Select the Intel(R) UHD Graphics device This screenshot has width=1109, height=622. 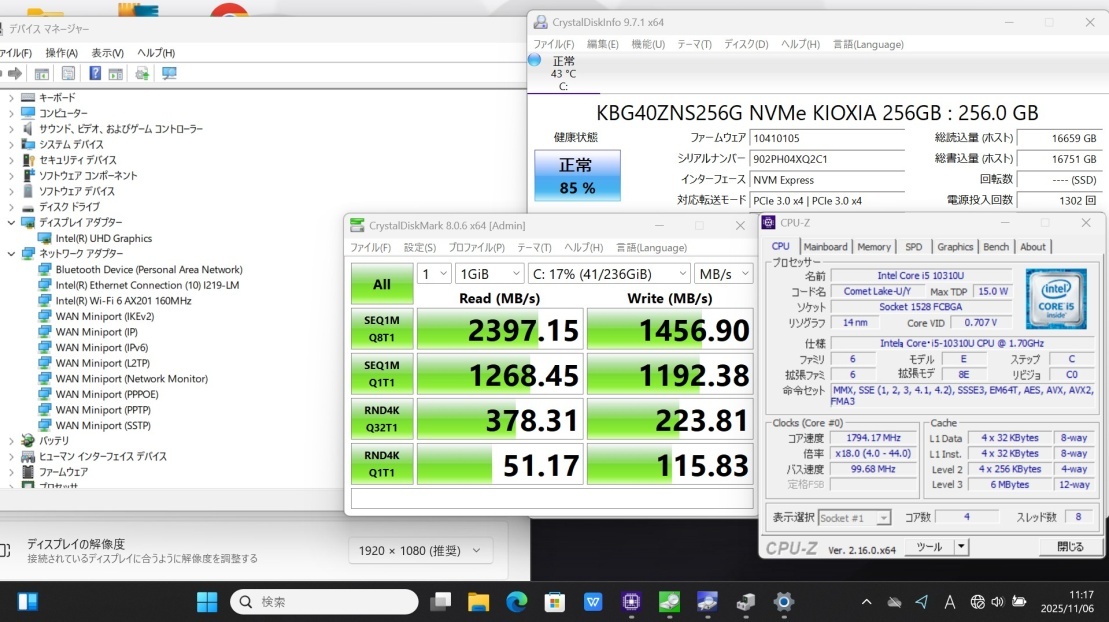[103, 238]
